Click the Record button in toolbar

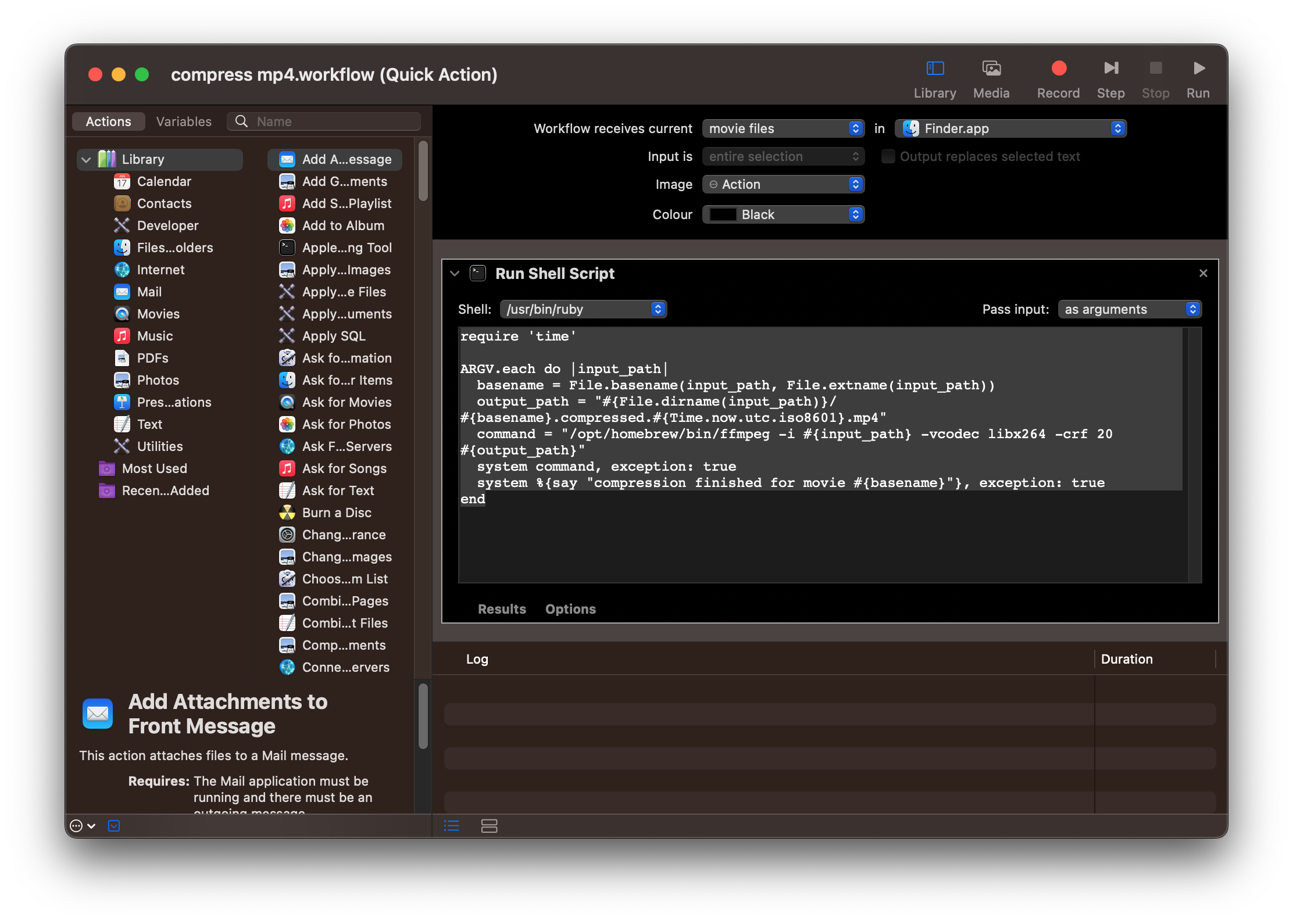click(x=1058, y=69)
